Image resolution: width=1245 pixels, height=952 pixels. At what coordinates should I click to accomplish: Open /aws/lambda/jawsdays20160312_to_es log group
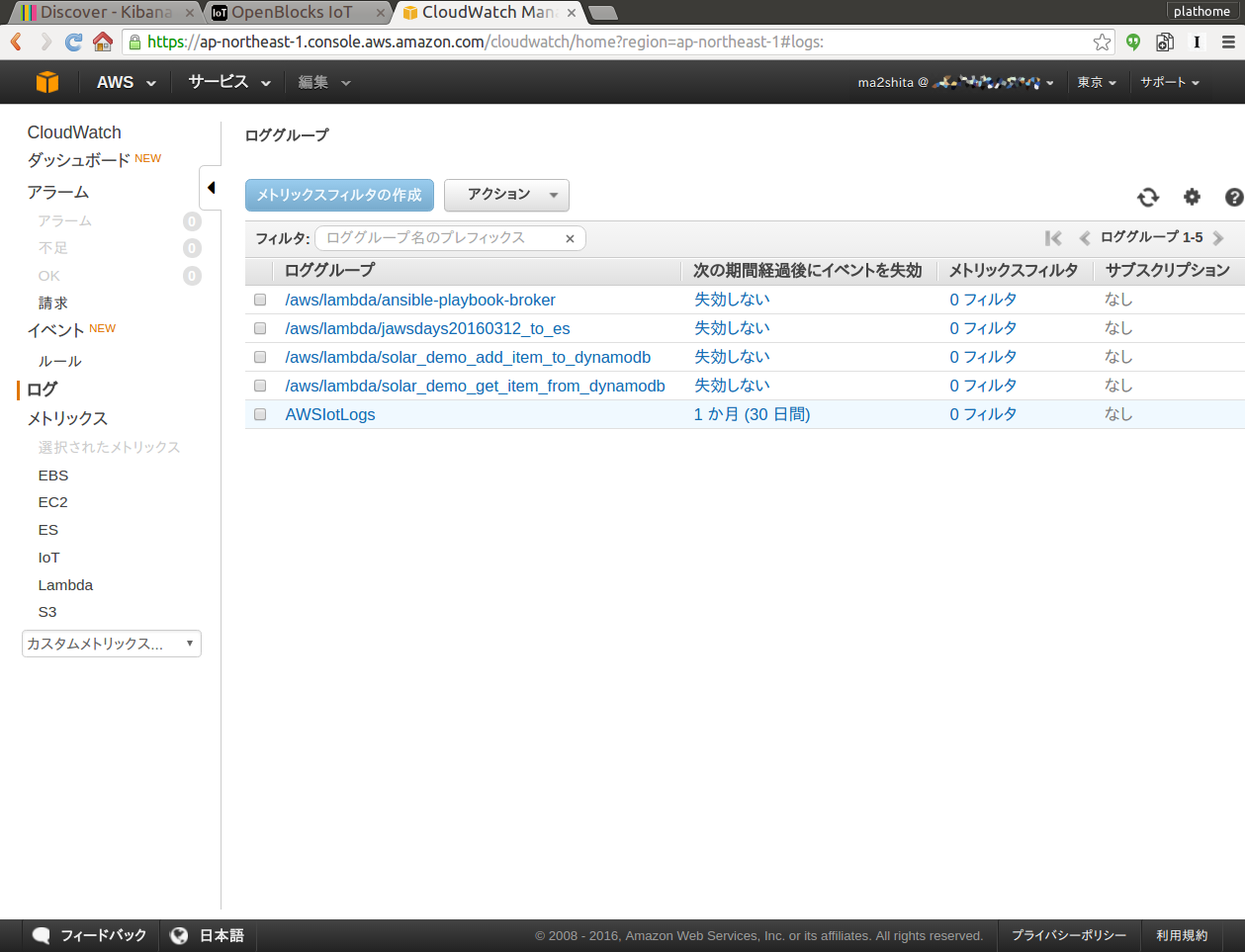tap(427, 328)
